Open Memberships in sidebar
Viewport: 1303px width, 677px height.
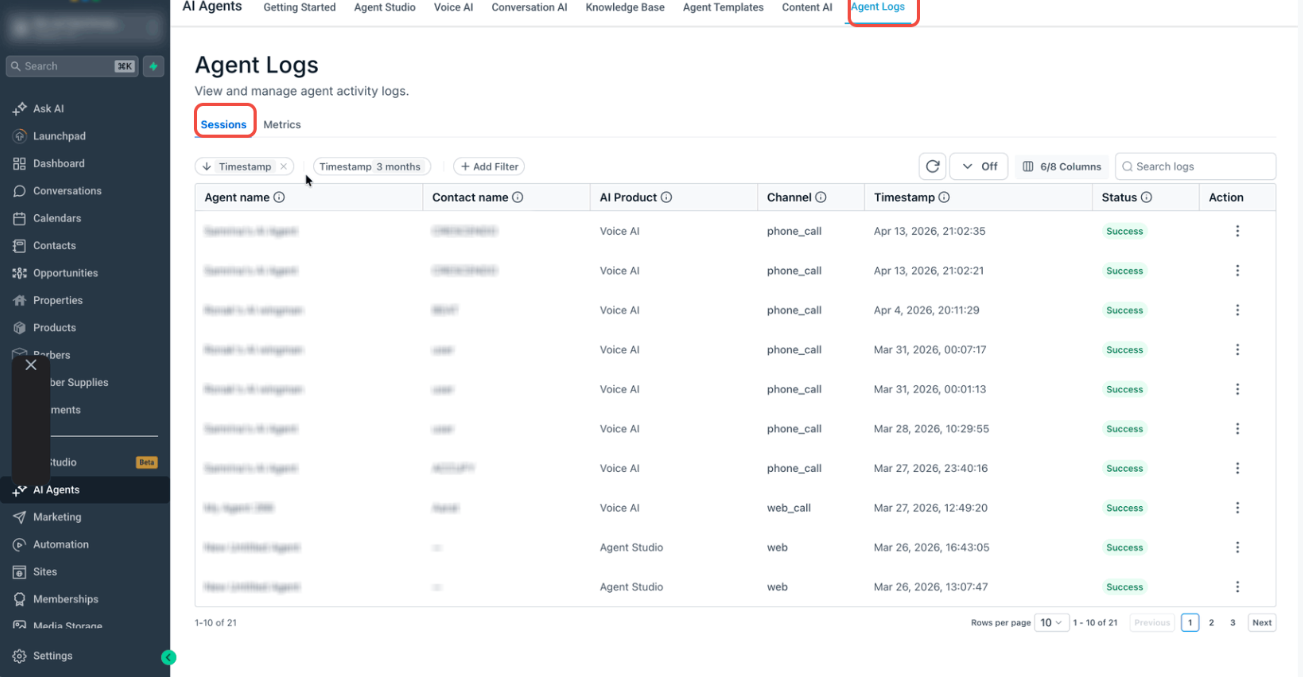click(x=65, y=599)
